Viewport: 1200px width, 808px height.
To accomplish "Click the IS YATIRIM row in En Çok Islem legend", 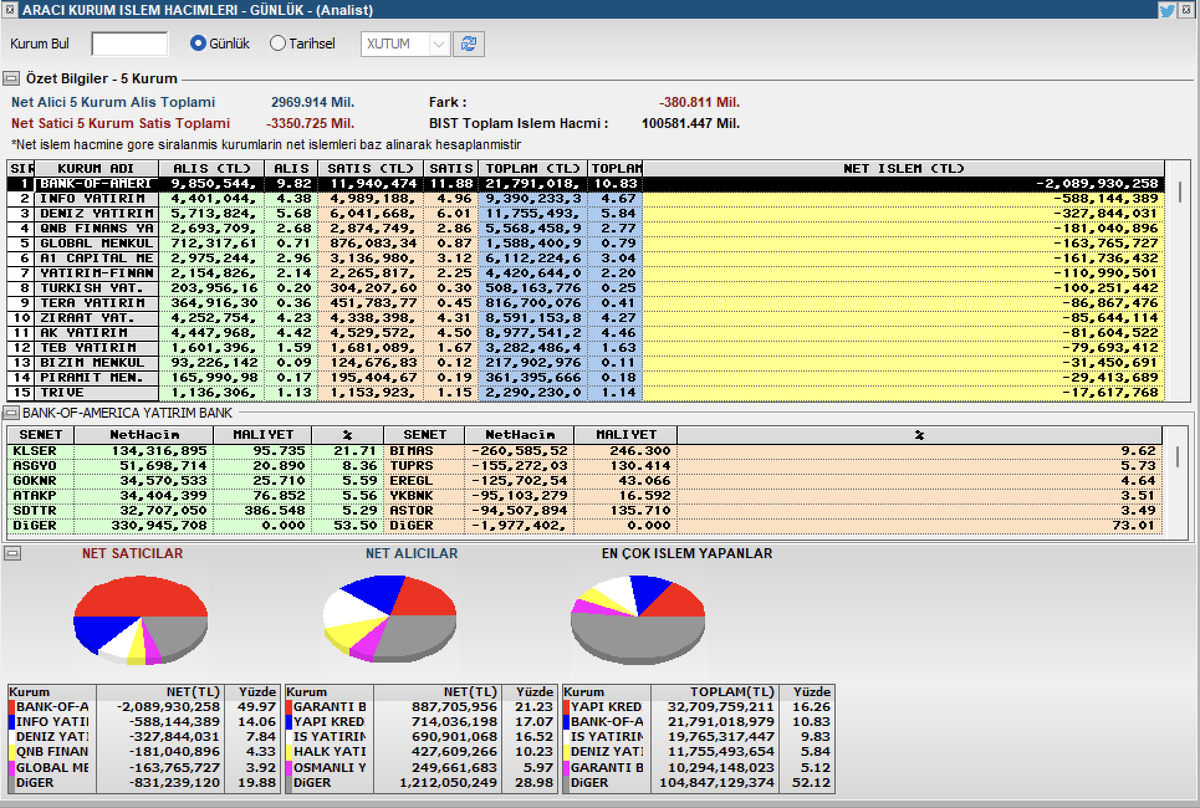I will [x=699, y=737].
